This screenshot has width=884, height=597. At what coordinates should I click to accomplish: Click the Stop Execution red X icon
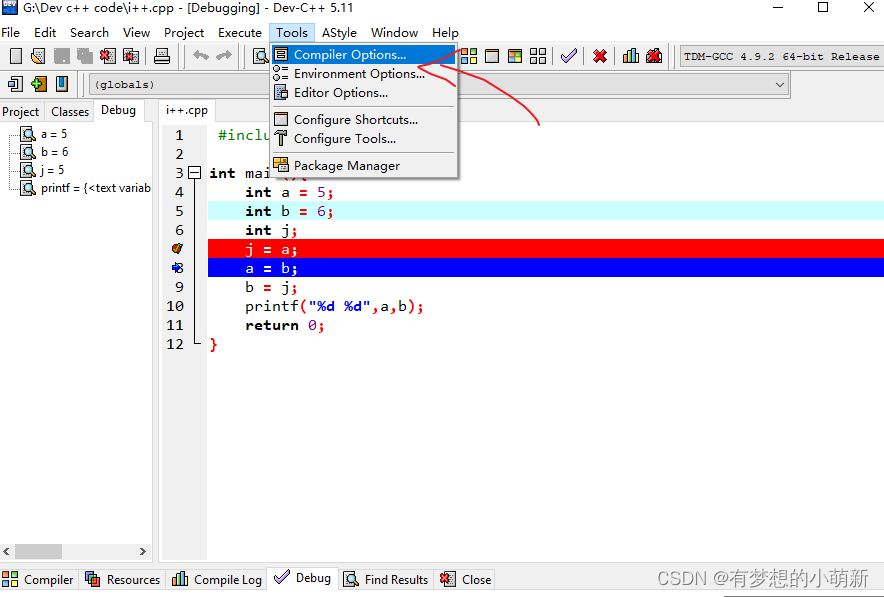coord(600,56)
